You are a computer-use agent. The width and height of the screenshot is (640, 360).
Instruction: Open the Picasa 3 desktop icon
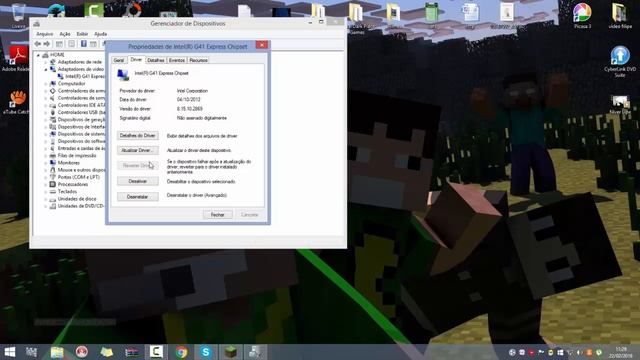(582, 16)
